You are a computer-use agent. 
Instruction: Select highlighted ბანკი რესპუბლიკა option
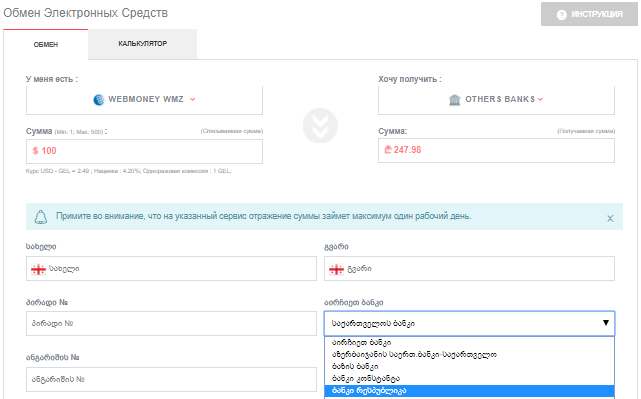[469, 390]
